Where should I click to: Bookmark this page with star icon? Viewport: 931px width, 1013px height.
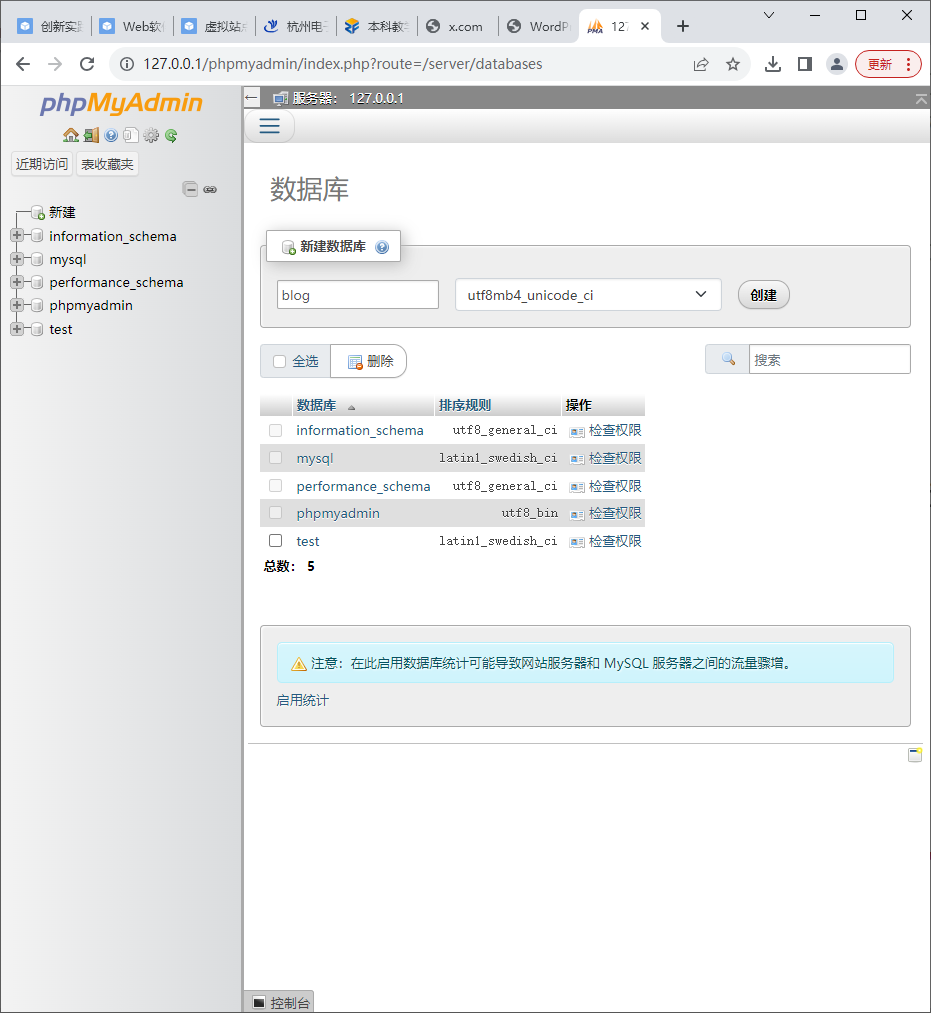tap(733, 64)
